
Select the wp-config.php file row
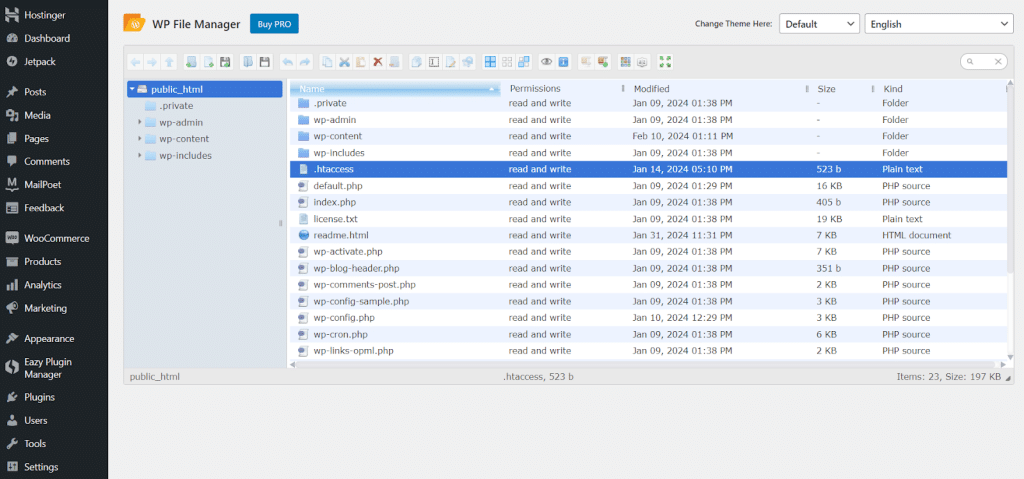click(648, 318)
